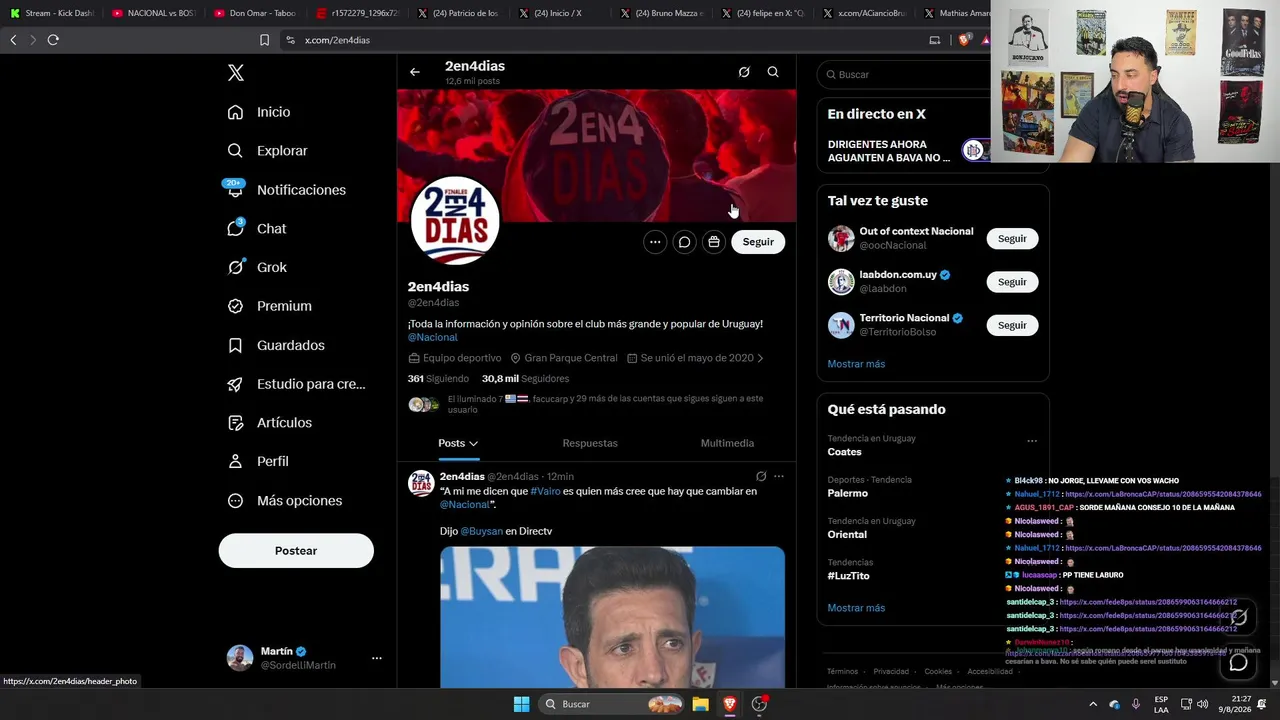Open the profile's three-dot more menu

[655, 242]
